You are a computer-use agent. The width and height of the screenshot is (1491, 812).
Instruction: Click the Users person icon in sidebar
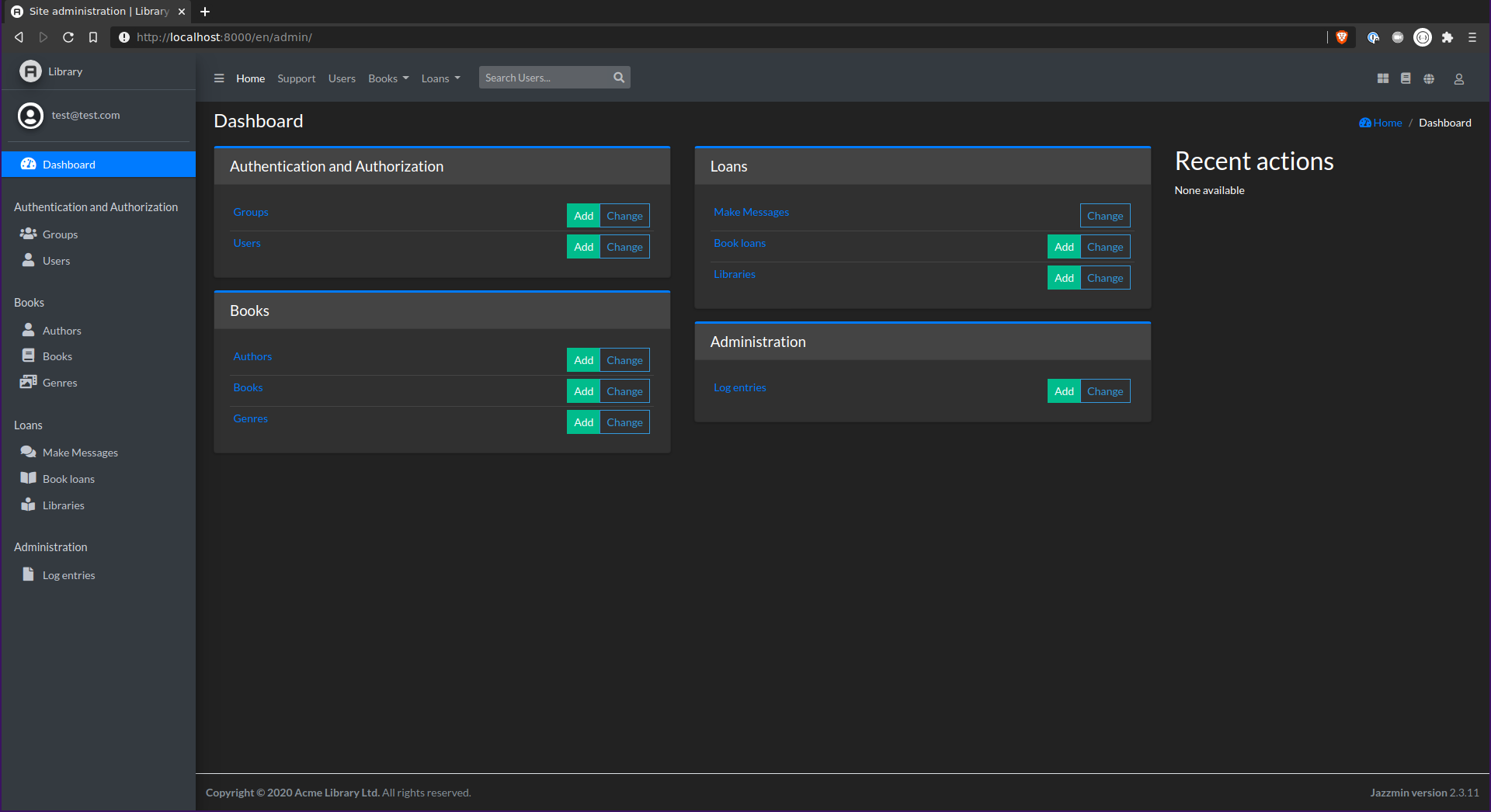click(x=29, y=260)
